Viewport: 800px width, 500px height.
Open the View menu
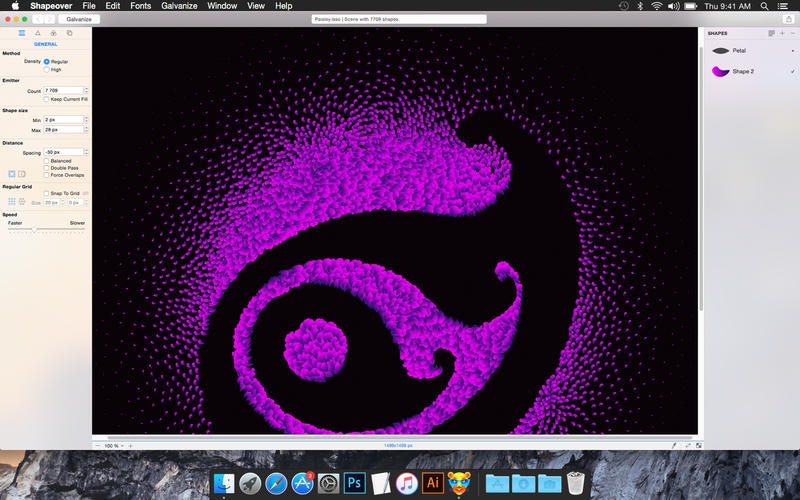(256, 6)
